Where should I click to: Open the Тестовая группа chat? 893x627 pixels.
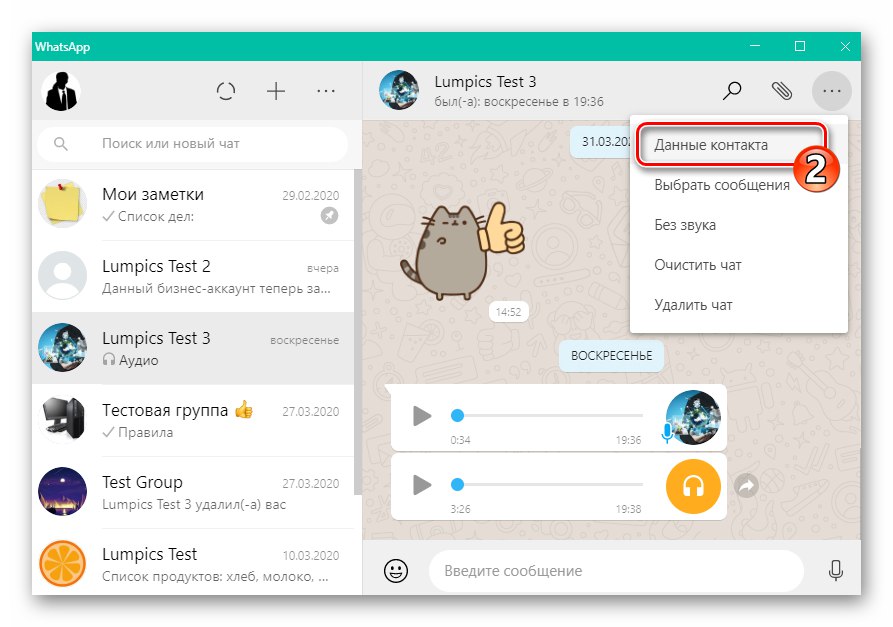[x=193, y=420]
